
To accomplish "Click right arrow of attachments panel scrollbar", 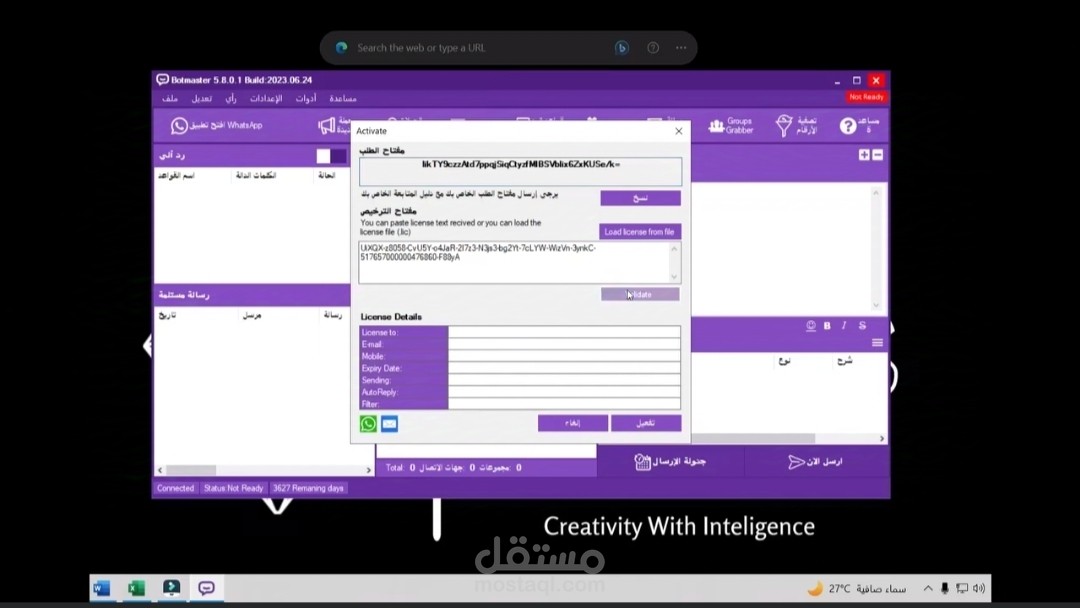I will pos(882,439).
